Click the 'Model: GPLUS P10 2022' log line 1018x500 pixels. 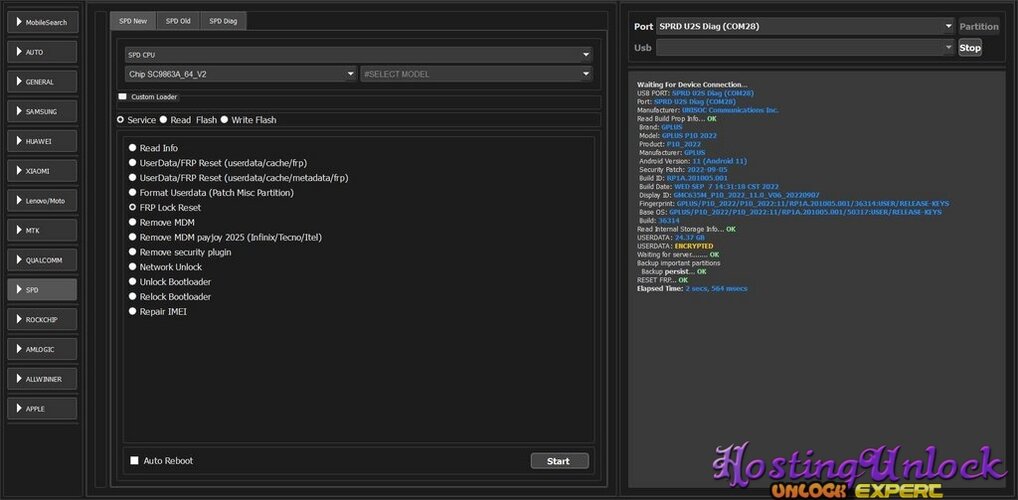678,136
